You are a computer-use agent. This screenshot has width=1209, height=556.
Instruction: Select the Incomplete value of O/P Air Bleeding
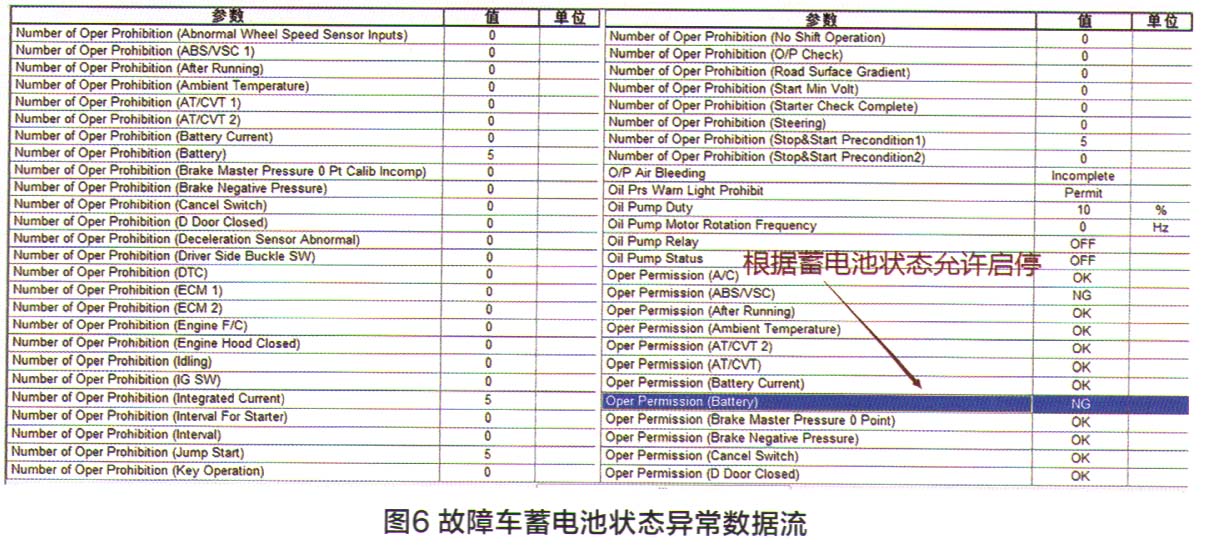[1082, 176]
